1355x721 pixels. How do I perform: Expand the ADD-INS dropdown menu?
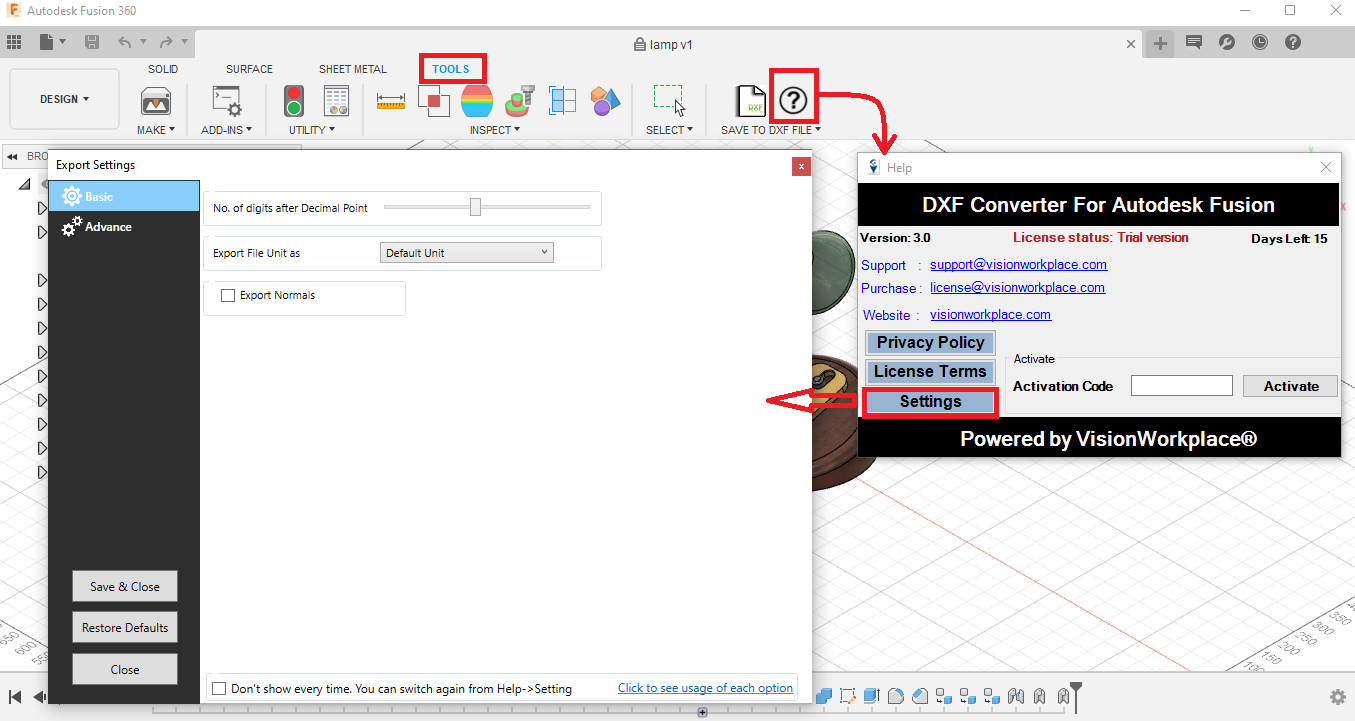(227, 130)
